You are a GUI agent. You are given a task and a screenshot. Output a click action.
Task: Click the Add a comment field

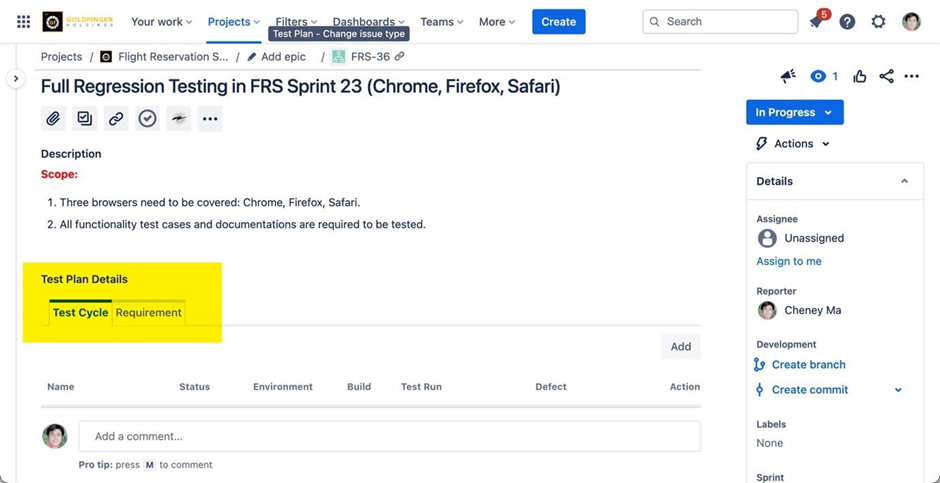389,436
